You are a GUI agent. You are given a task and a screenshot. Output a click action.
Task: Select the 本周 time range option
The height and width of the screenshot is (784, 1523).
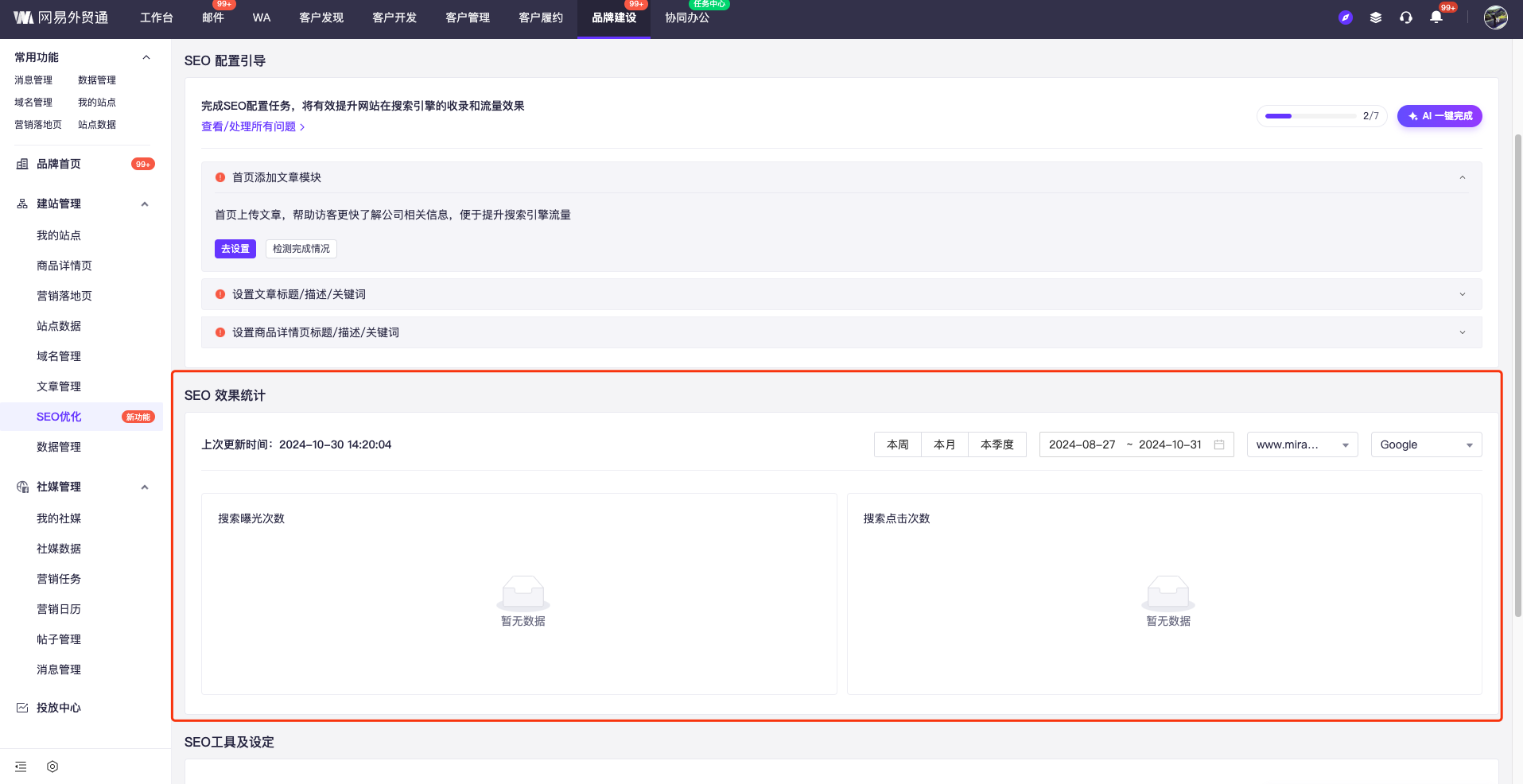[x=897, y=444]
